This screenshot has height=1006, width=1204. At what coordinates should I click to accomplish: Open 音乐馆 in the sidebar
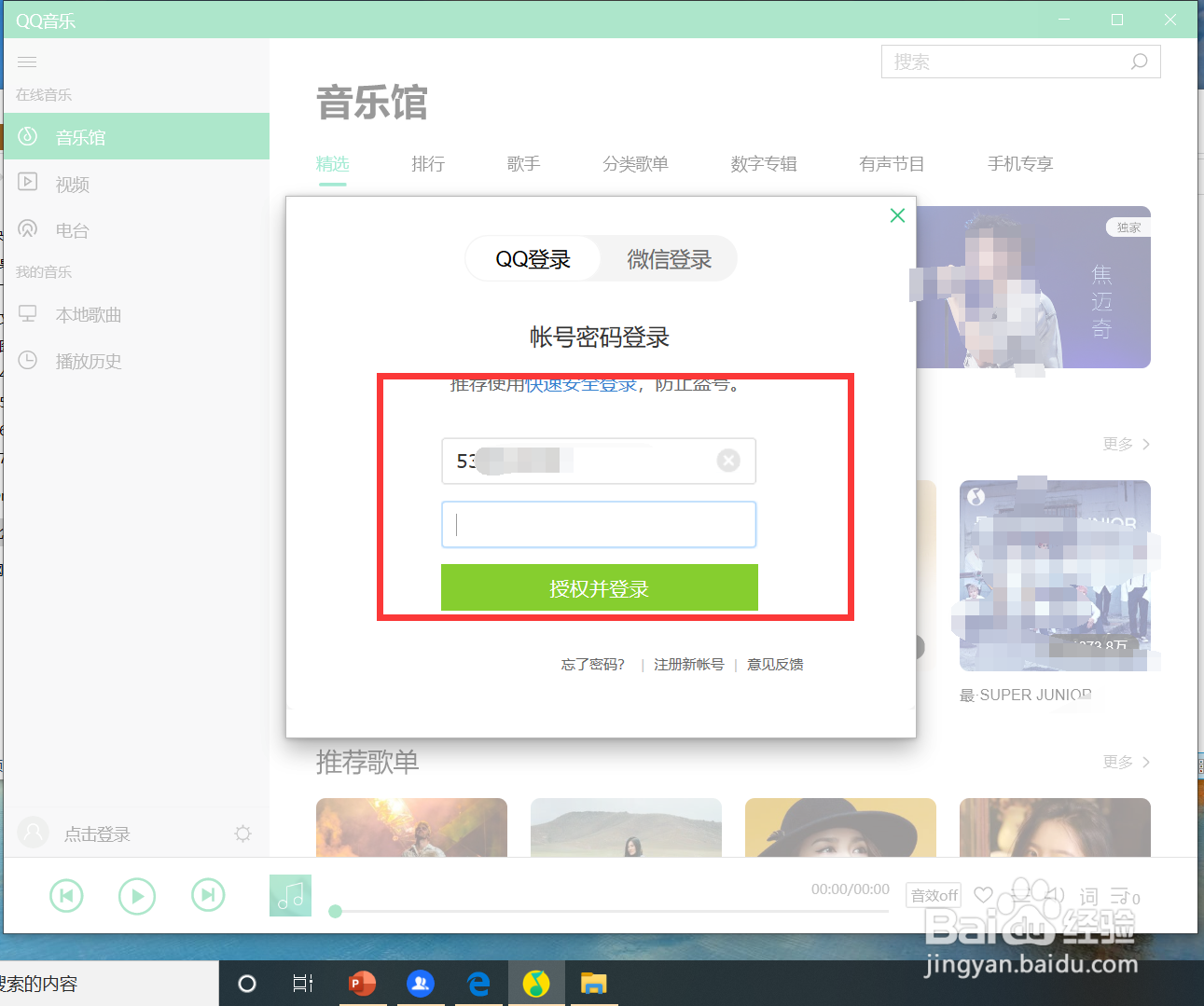pos(136,137)
